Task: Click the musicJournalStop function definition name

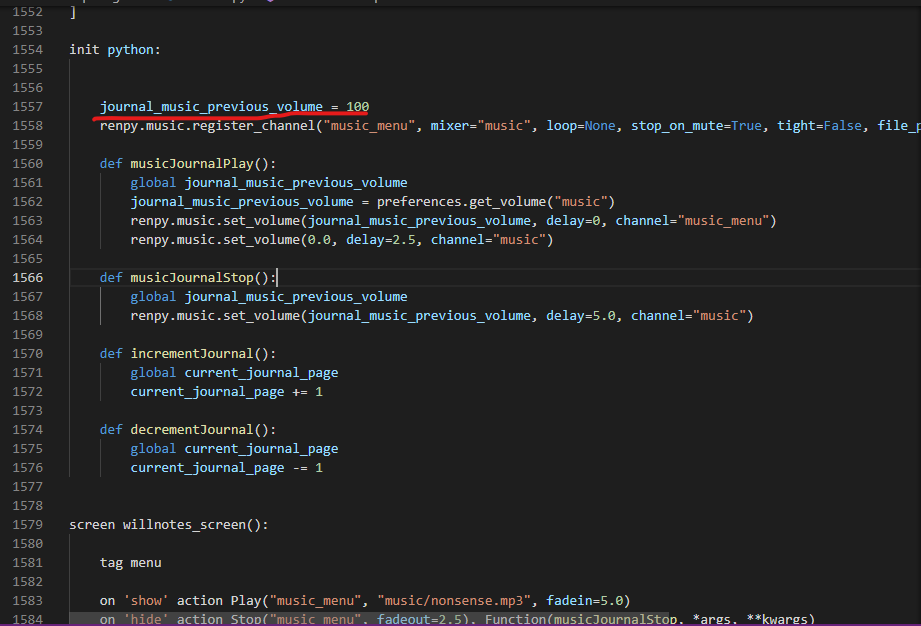Action: pos(191,277)
